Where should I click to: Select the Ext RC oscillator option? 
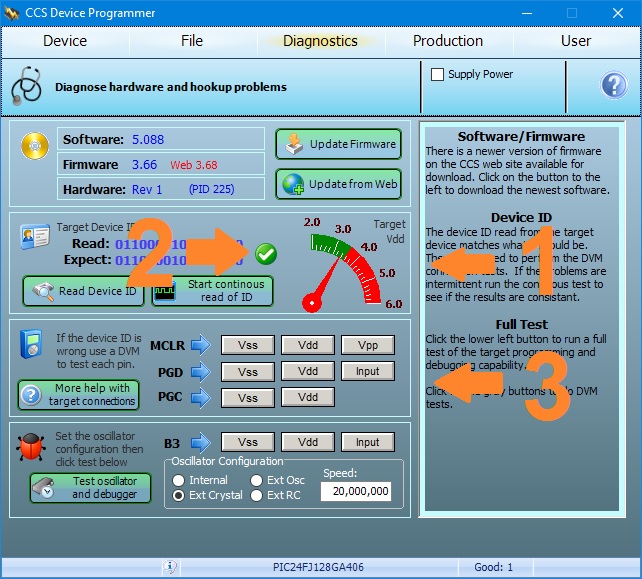click(x=256, y=495)
